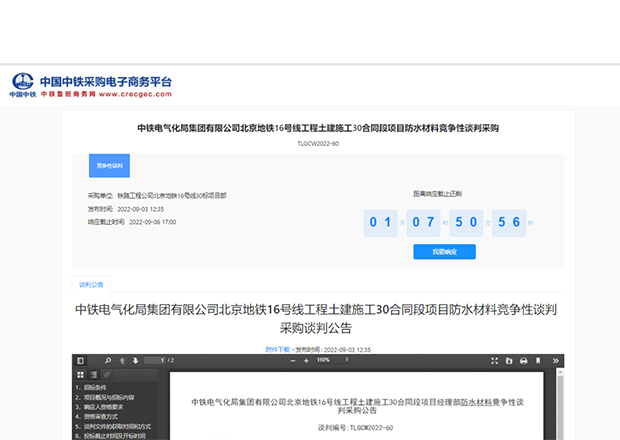
Task: Click the www.crecgec.com site address text
Action: click(x=135, y=94)
